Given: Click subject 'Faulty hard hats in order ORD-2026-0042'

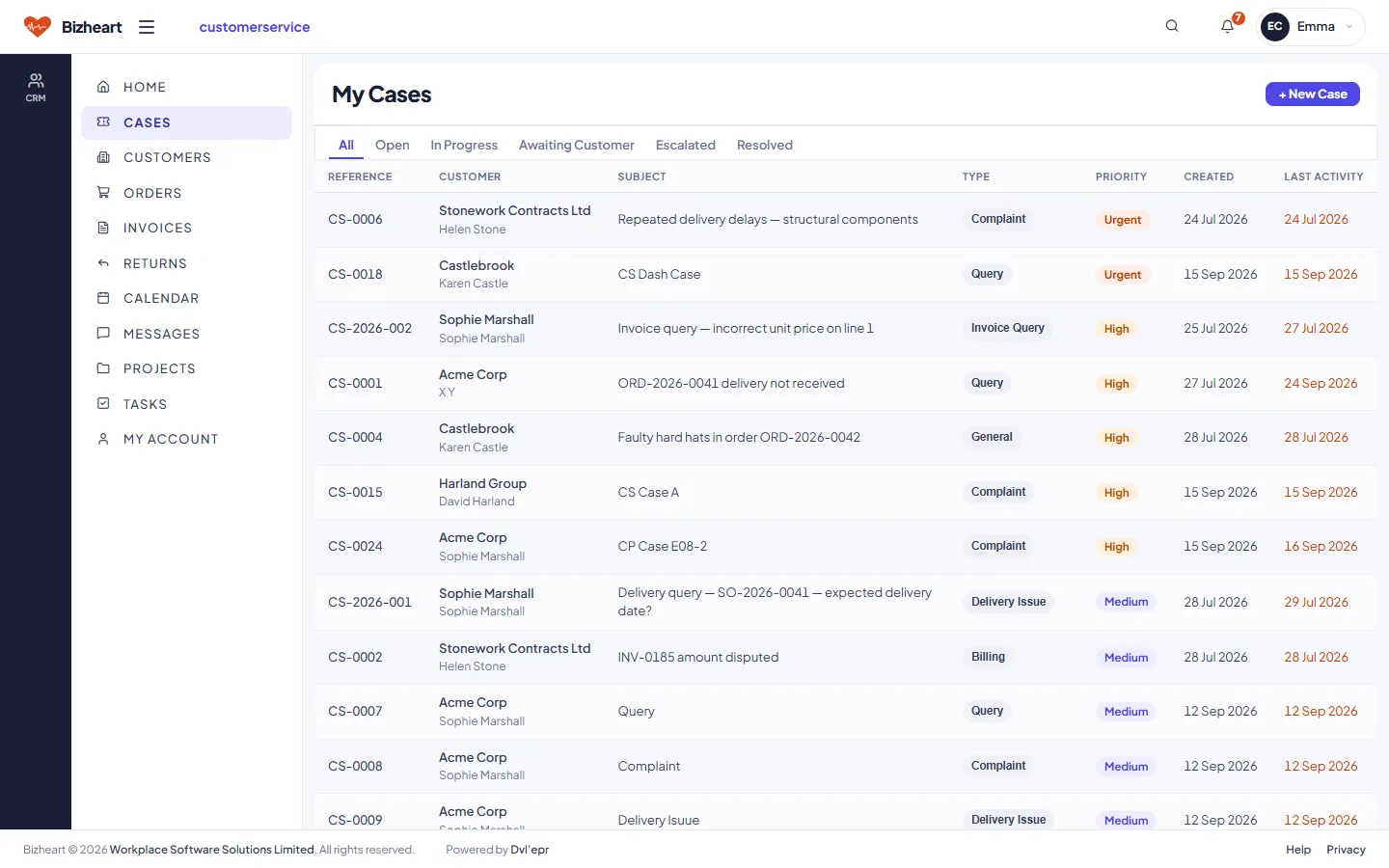Looking at the screenshot, I should tap(739, 437).
